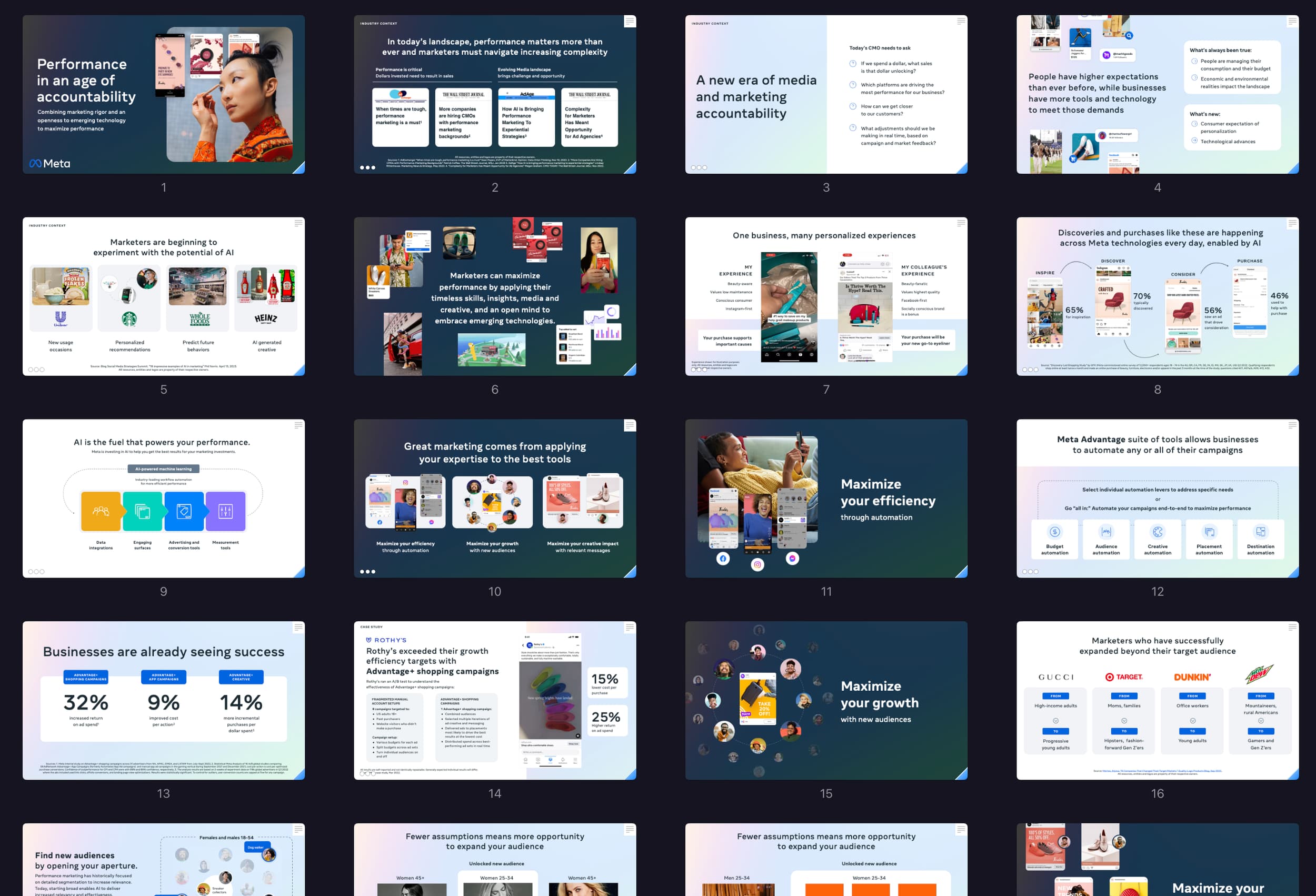The width and height of the screenshot is (1316, 896).
Task: Click build dots on Meta Advantage slide 12
Action: coord(1030,572)
